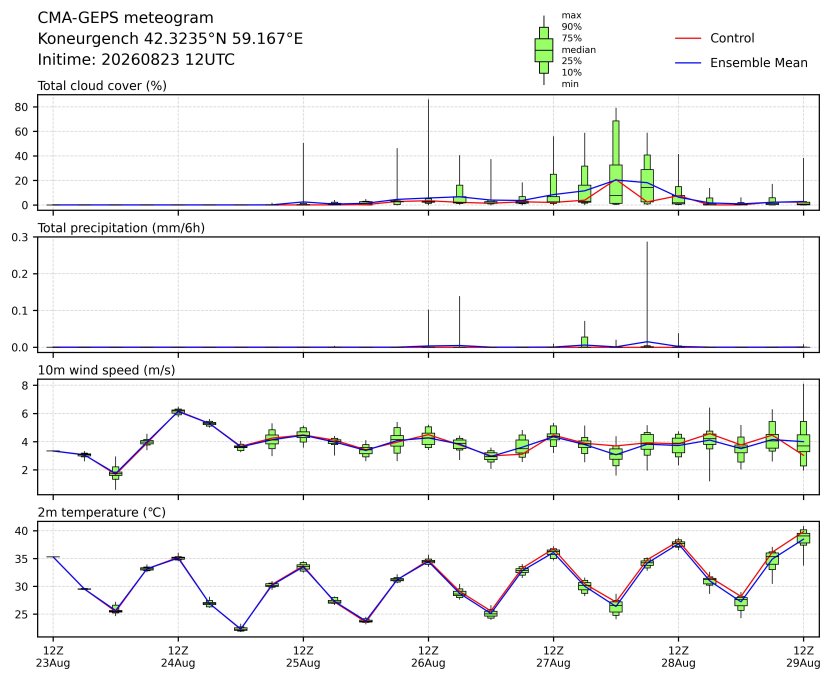Click the 'Total precipitation (mm/6h)' panel title
The width and height of the screenshot is (832, 680).
coord(121,228)
